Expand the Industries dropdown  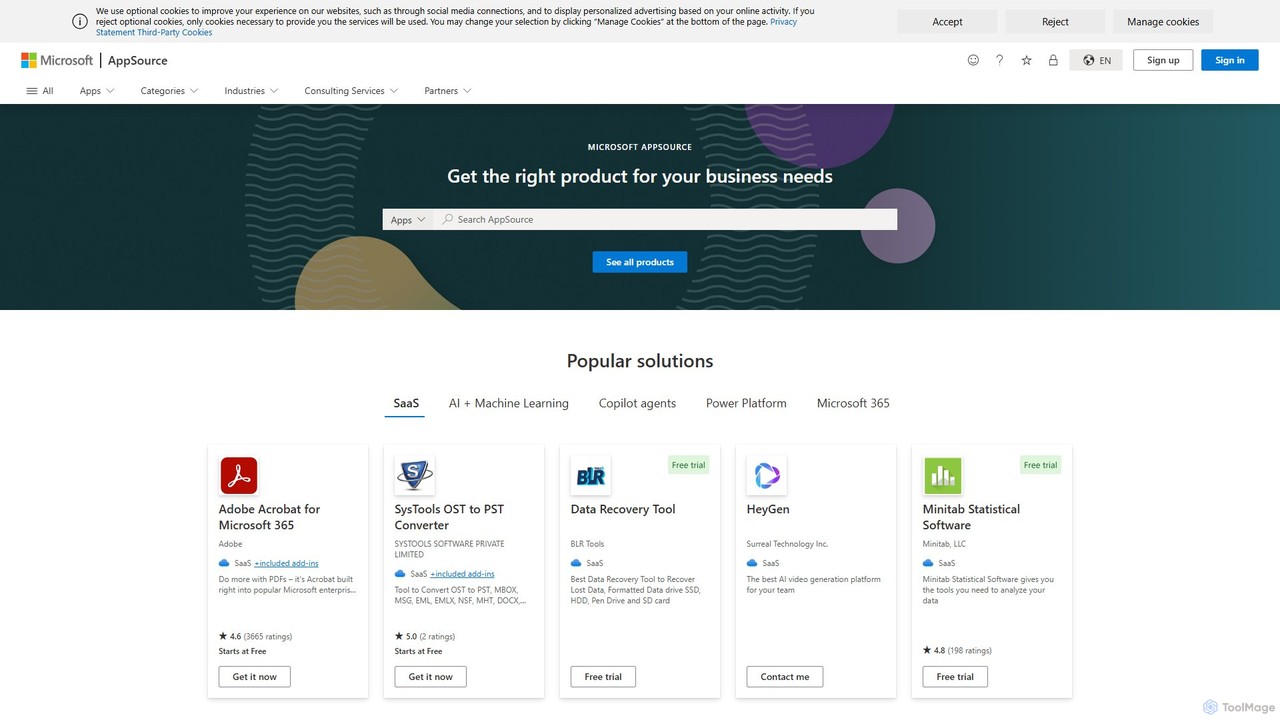[x=251, y=91]
